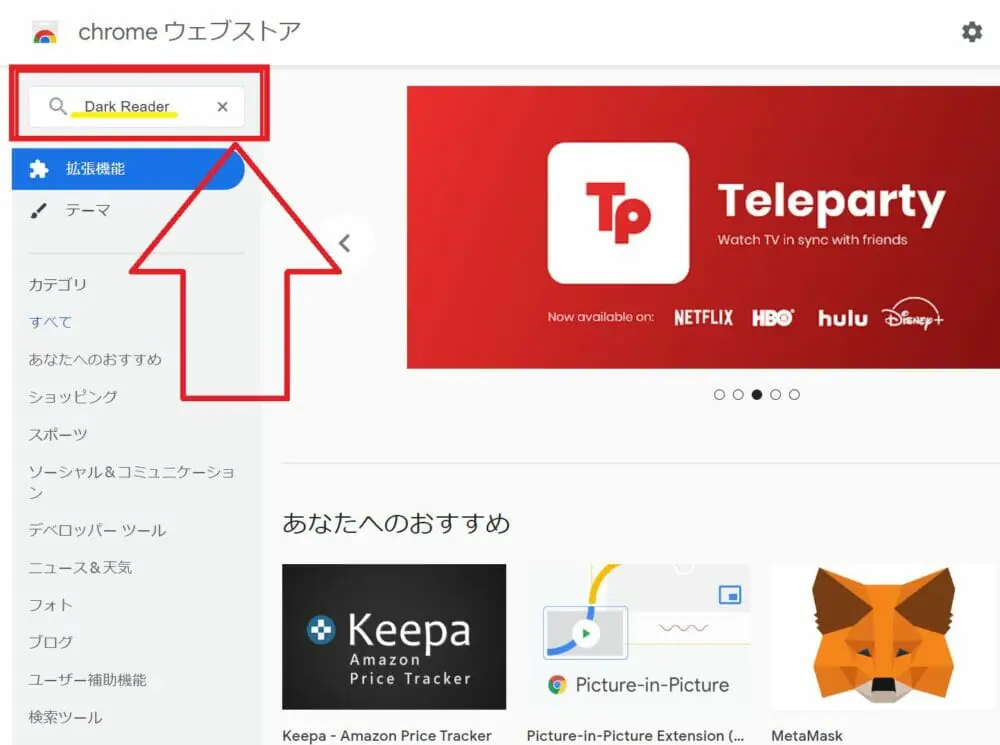Switch to the テーマ themes tab

tap(88, 210)
